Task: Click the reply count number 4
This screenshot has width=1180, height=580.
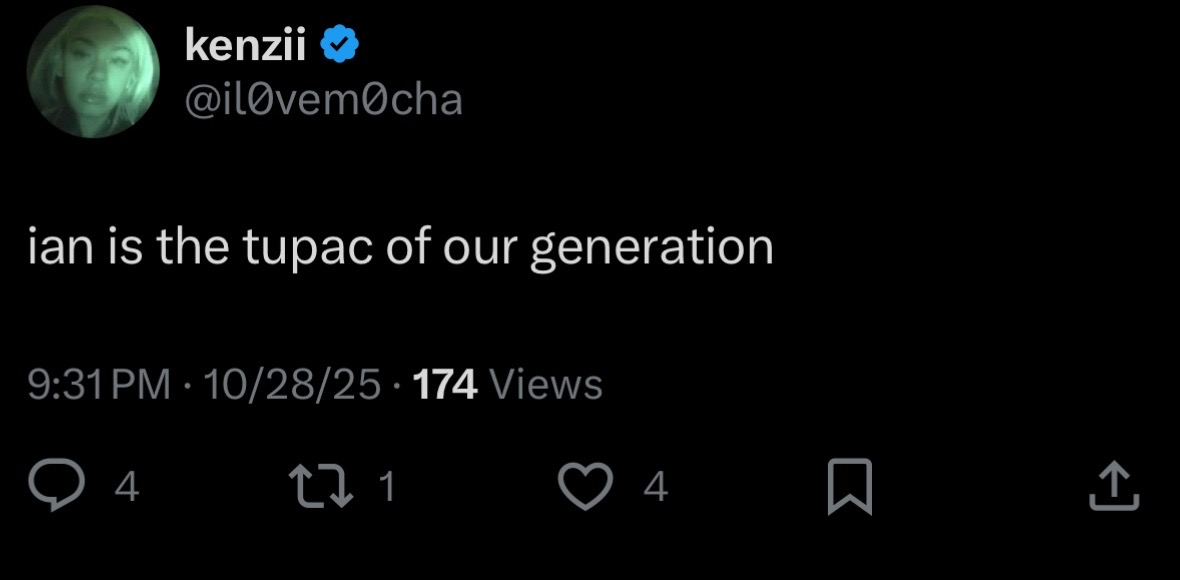Action: click(x=127, y=487)
